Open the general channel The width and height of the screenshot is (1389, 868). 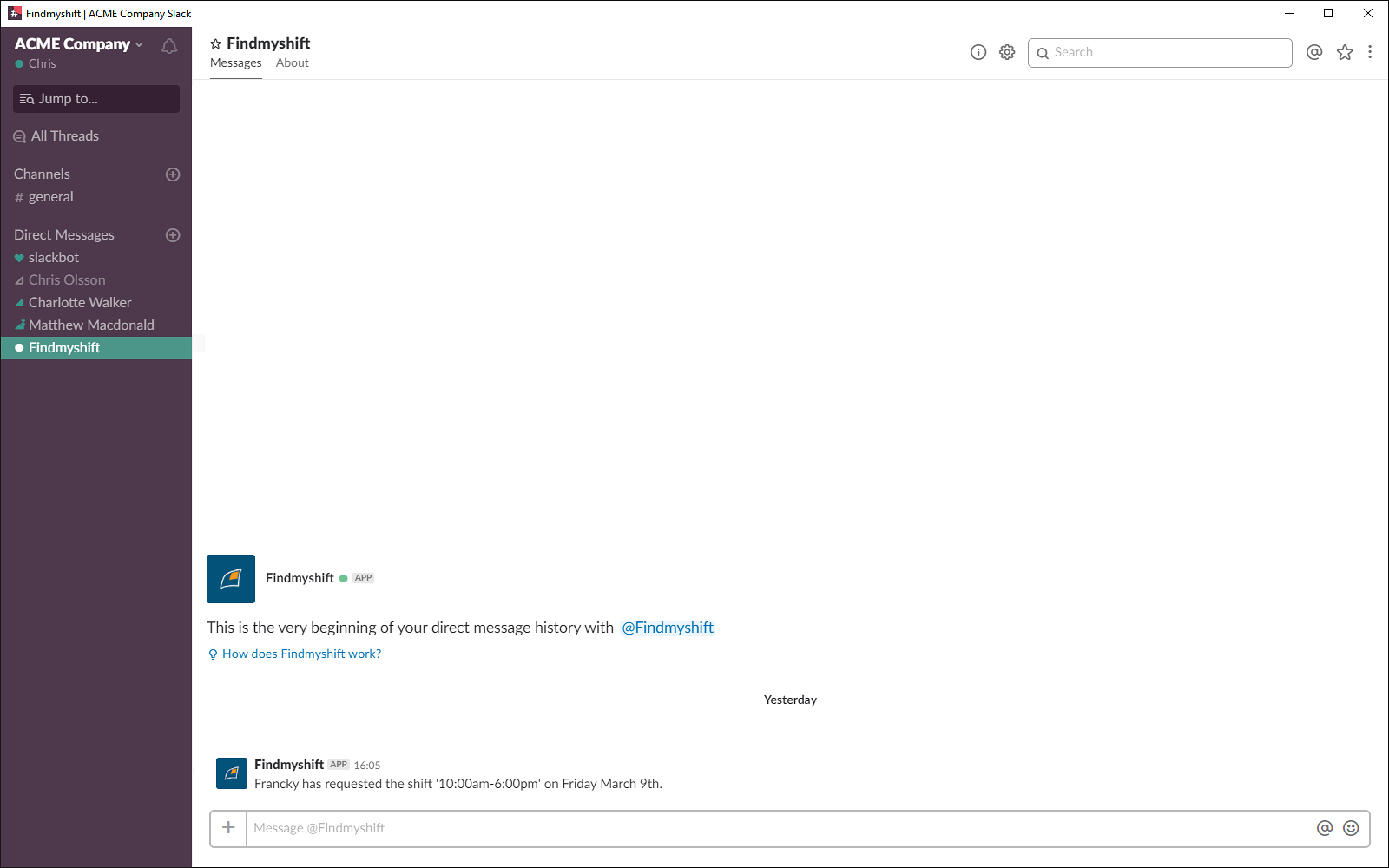(44, 197)
